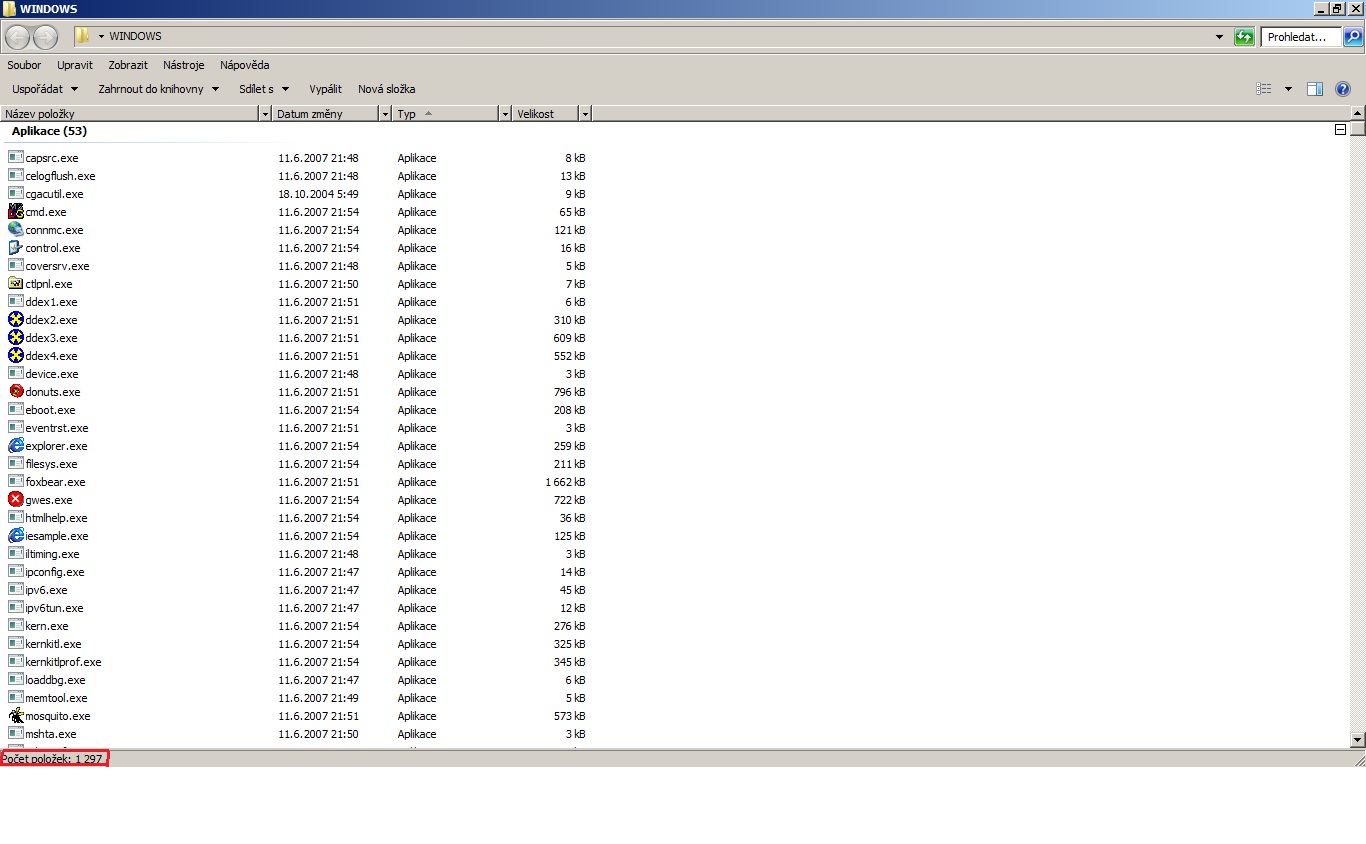Expand the Sdílet s dropdown

(264, 89)
